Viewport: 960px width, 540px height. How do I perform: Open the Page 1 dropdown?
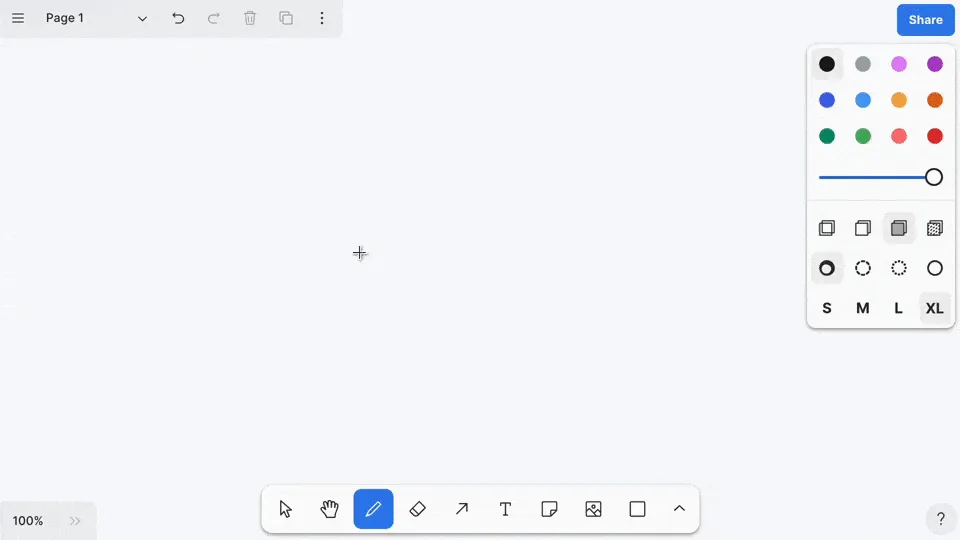click(96, 18)
